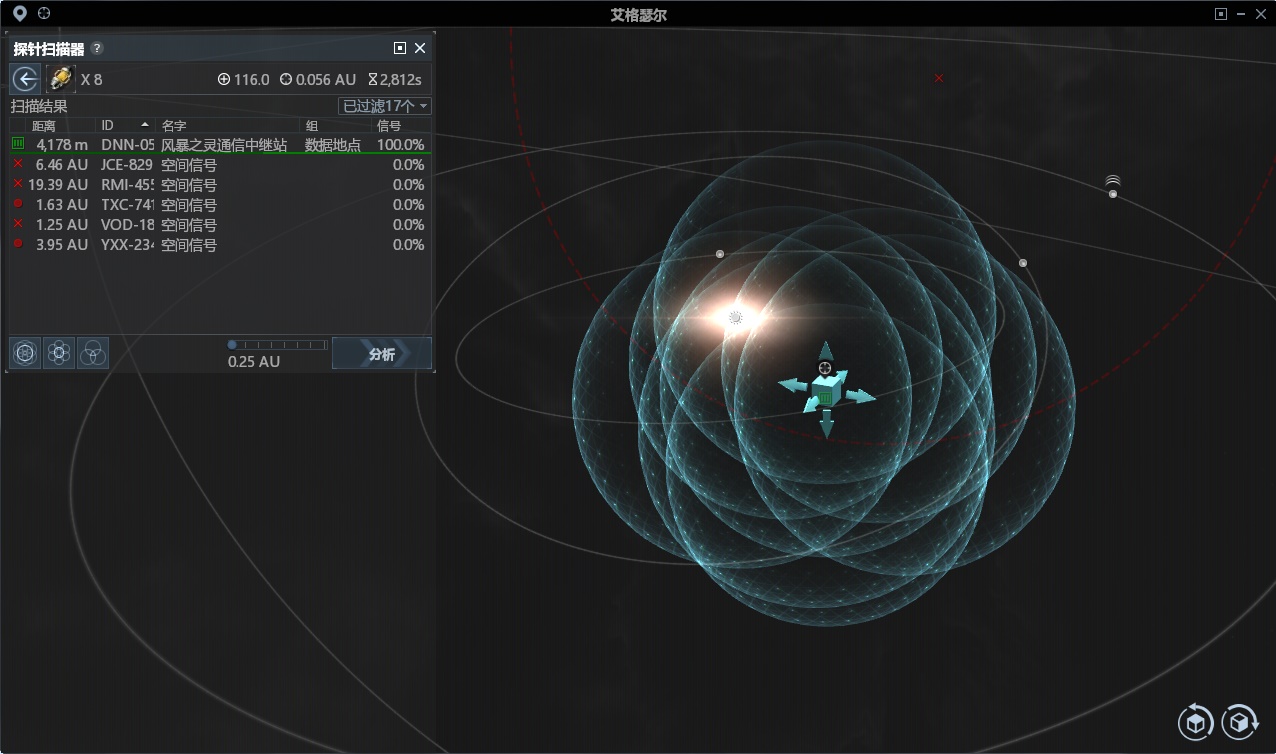Click the scan probe launcher icon

61,79
